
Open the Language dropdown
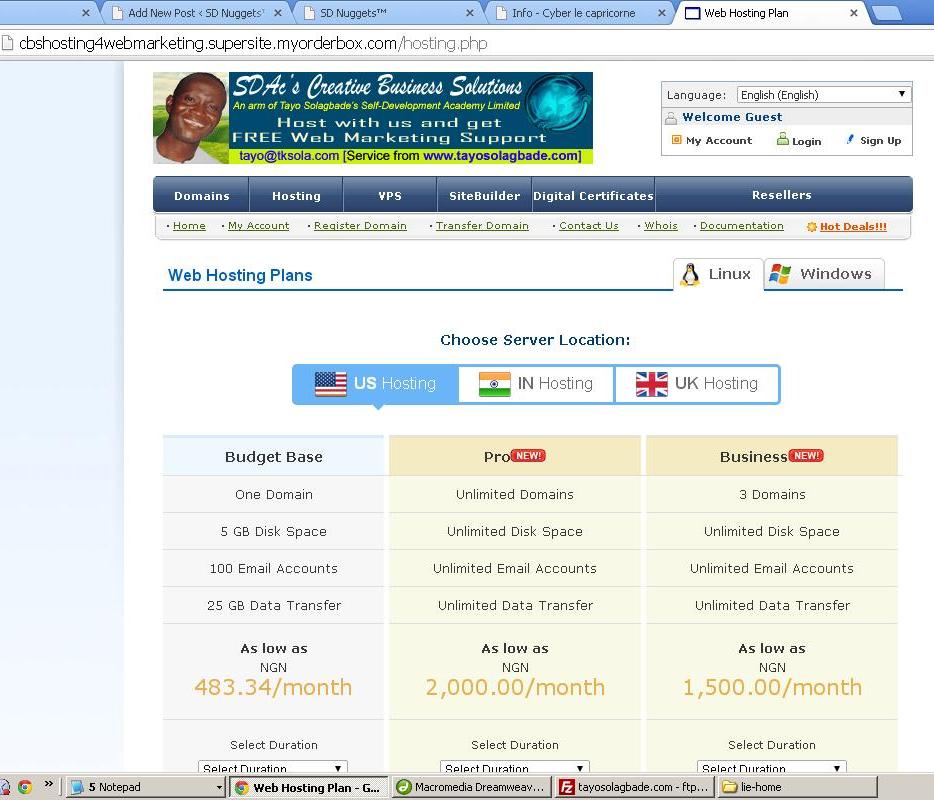click(x=823, y=95)
